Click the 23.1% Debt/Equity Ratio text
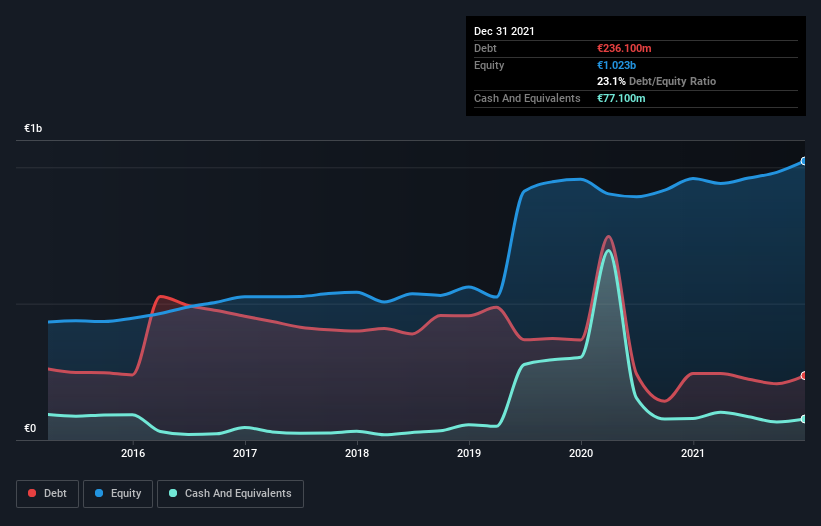This screenshot has height=526, width=821. (657, 81)
